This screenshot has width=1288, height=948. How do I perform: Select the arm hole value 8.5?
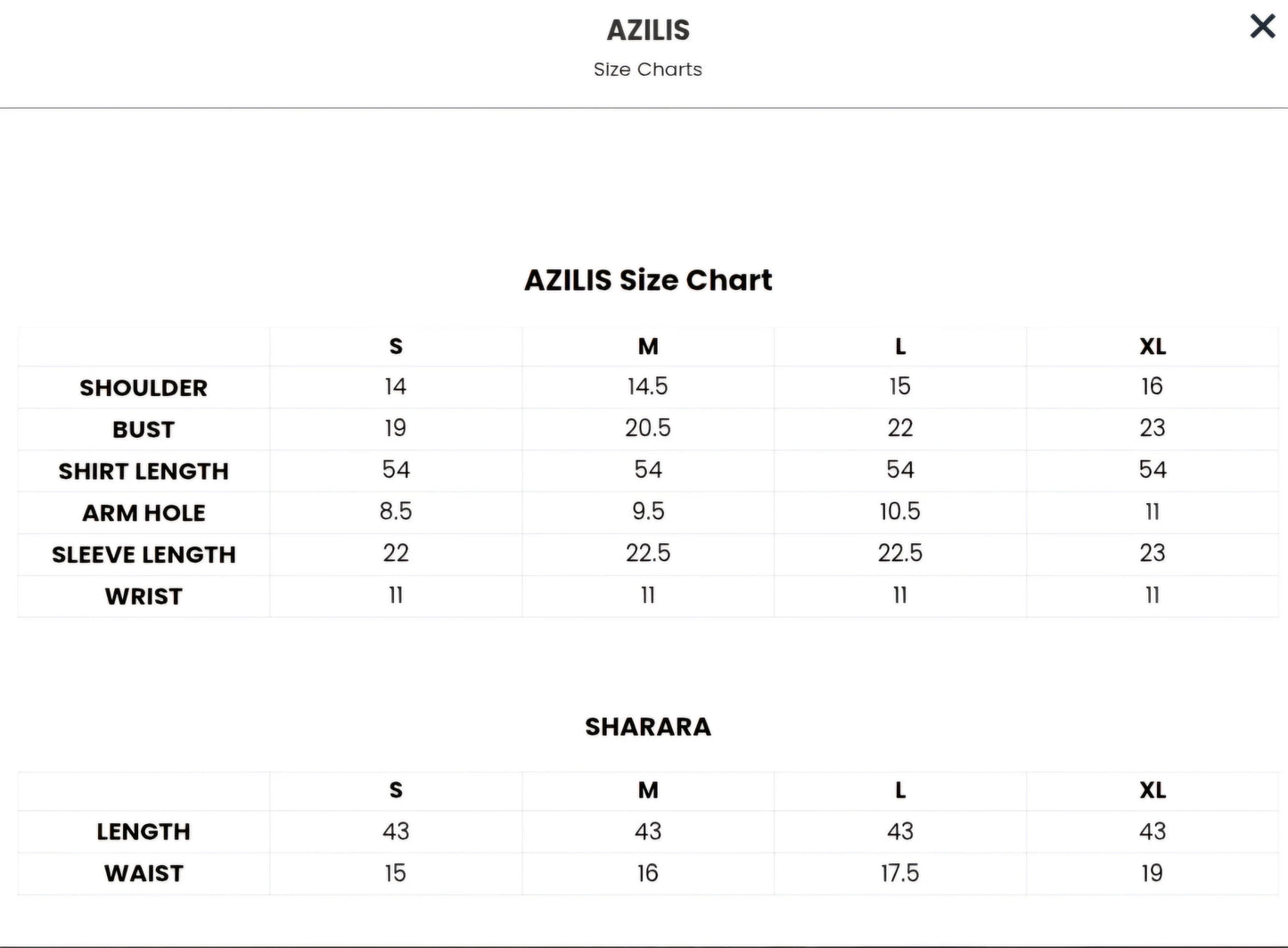tap(396, 511)
